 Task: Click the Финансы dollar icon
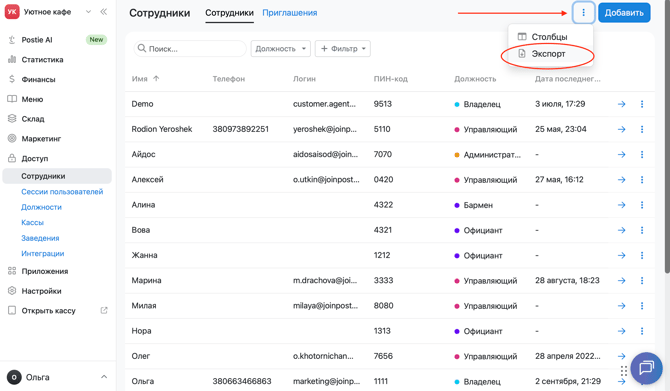coord(12,79)
